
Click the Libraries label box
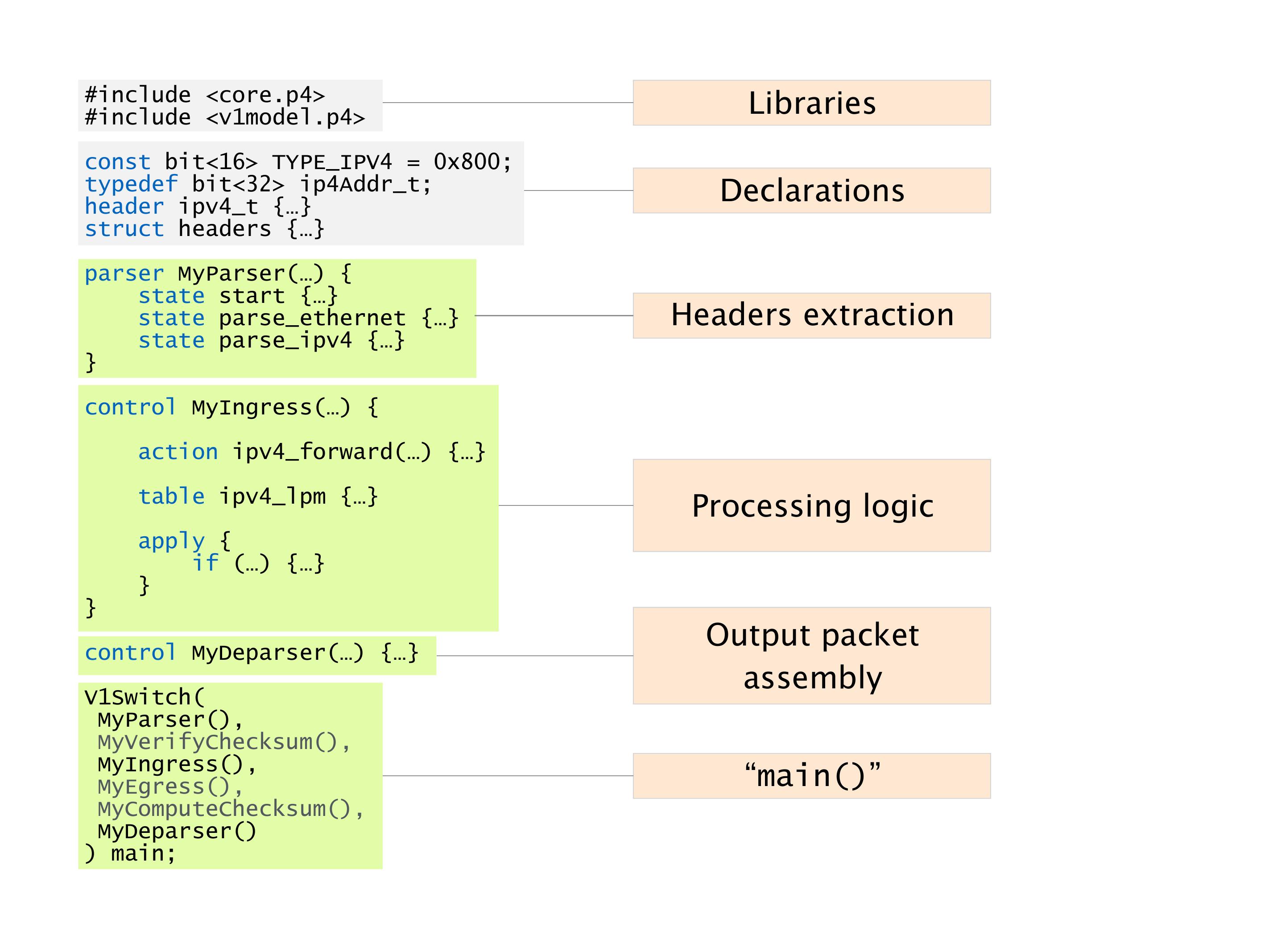[812, 103]
